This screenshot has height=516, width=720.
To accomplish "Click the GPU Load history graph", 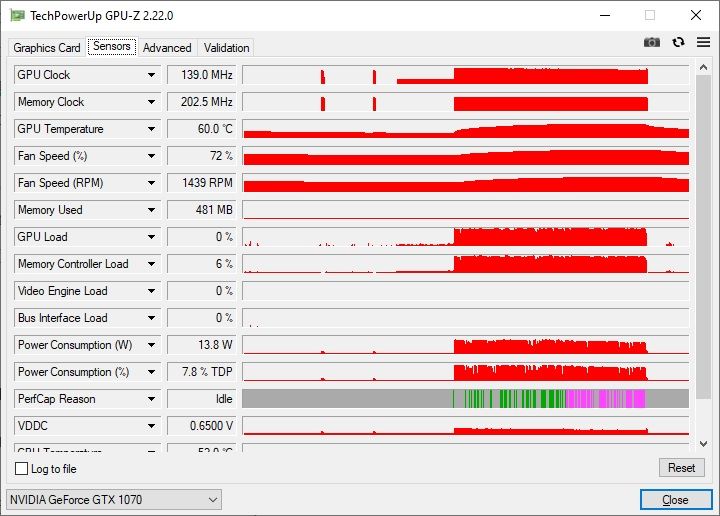I will 466,237.
